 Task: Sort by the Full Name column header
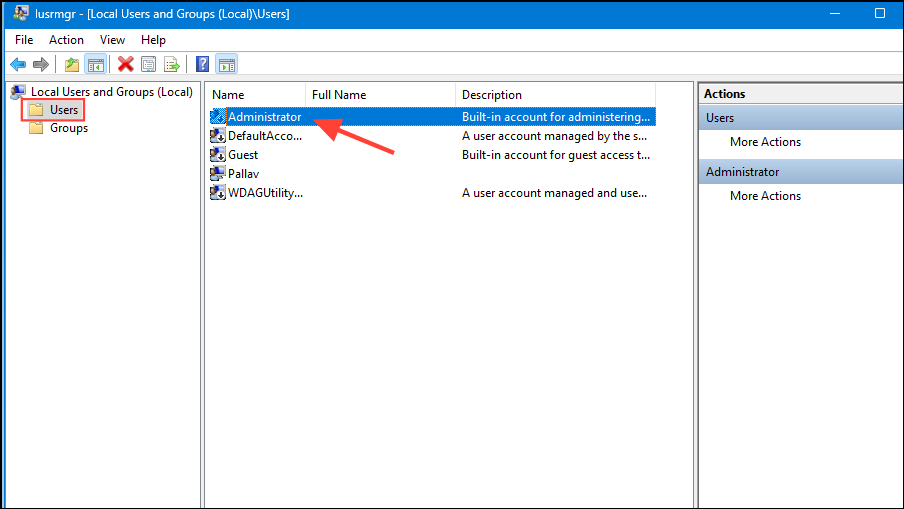[x=381, y=95]
